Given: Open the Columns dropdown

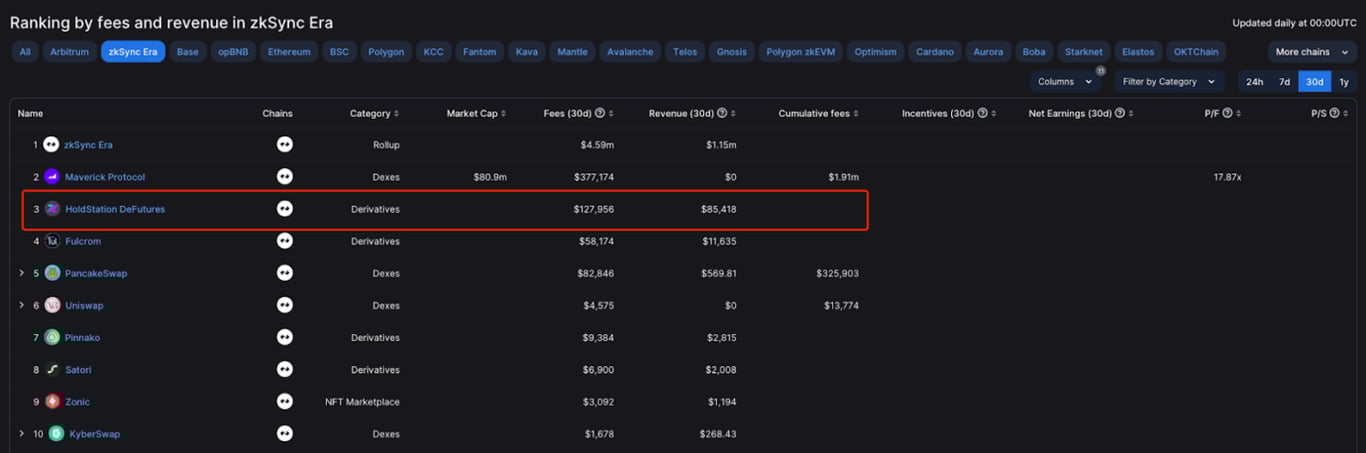Looking at the screenshot, I should (x=1063, y=82).
